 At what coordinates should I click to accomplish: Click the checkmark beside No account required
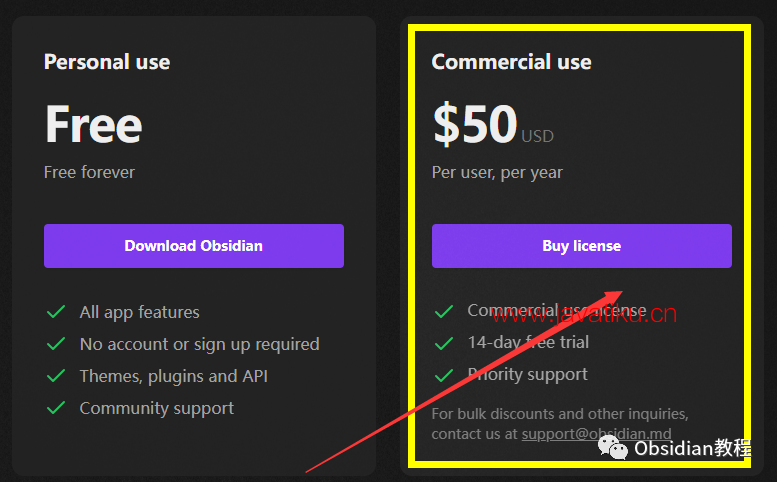tap(56, 344)
